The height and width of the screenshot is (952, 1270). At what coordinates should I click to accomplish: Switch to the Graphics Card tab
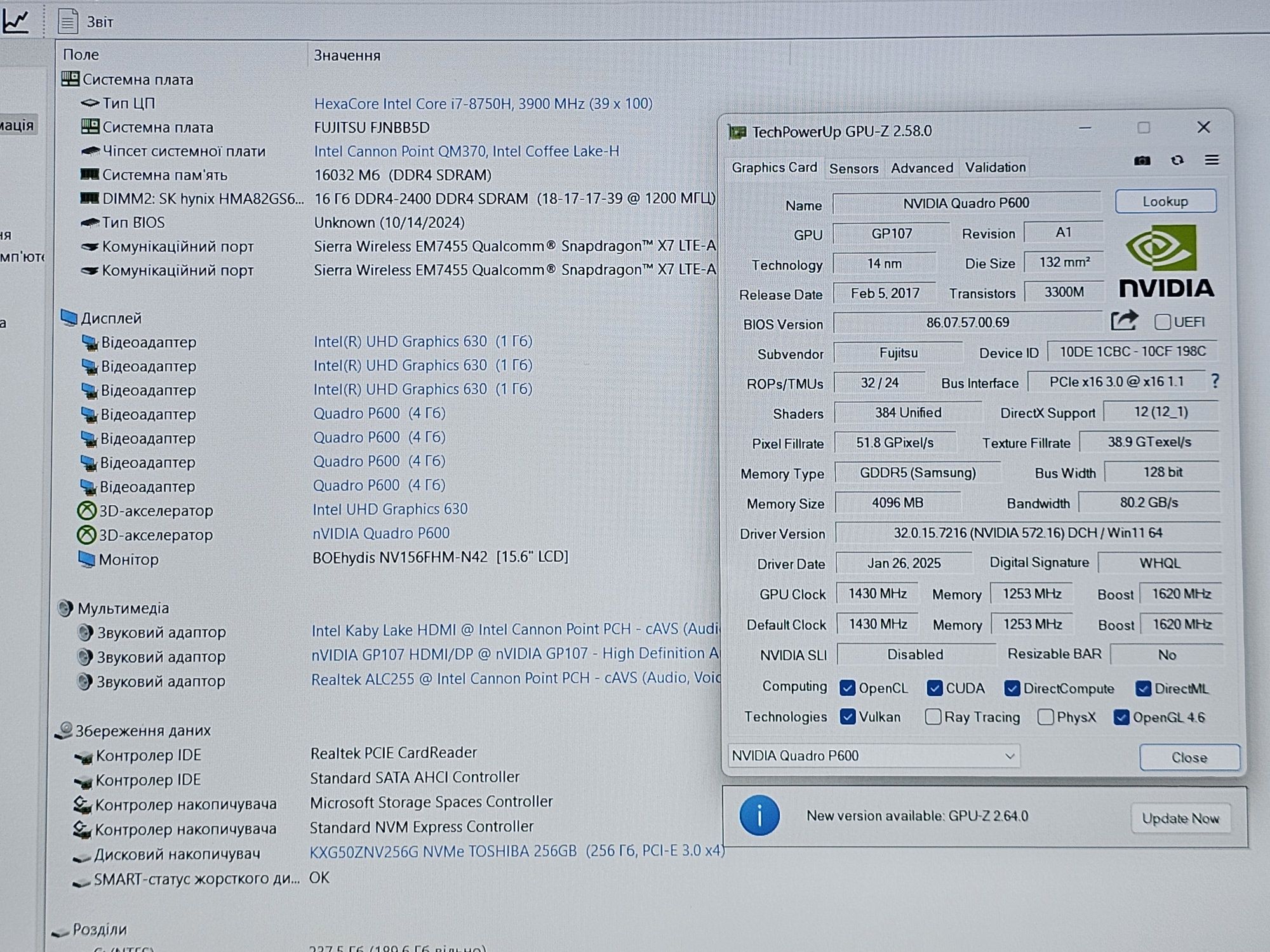tap(774, 167)
